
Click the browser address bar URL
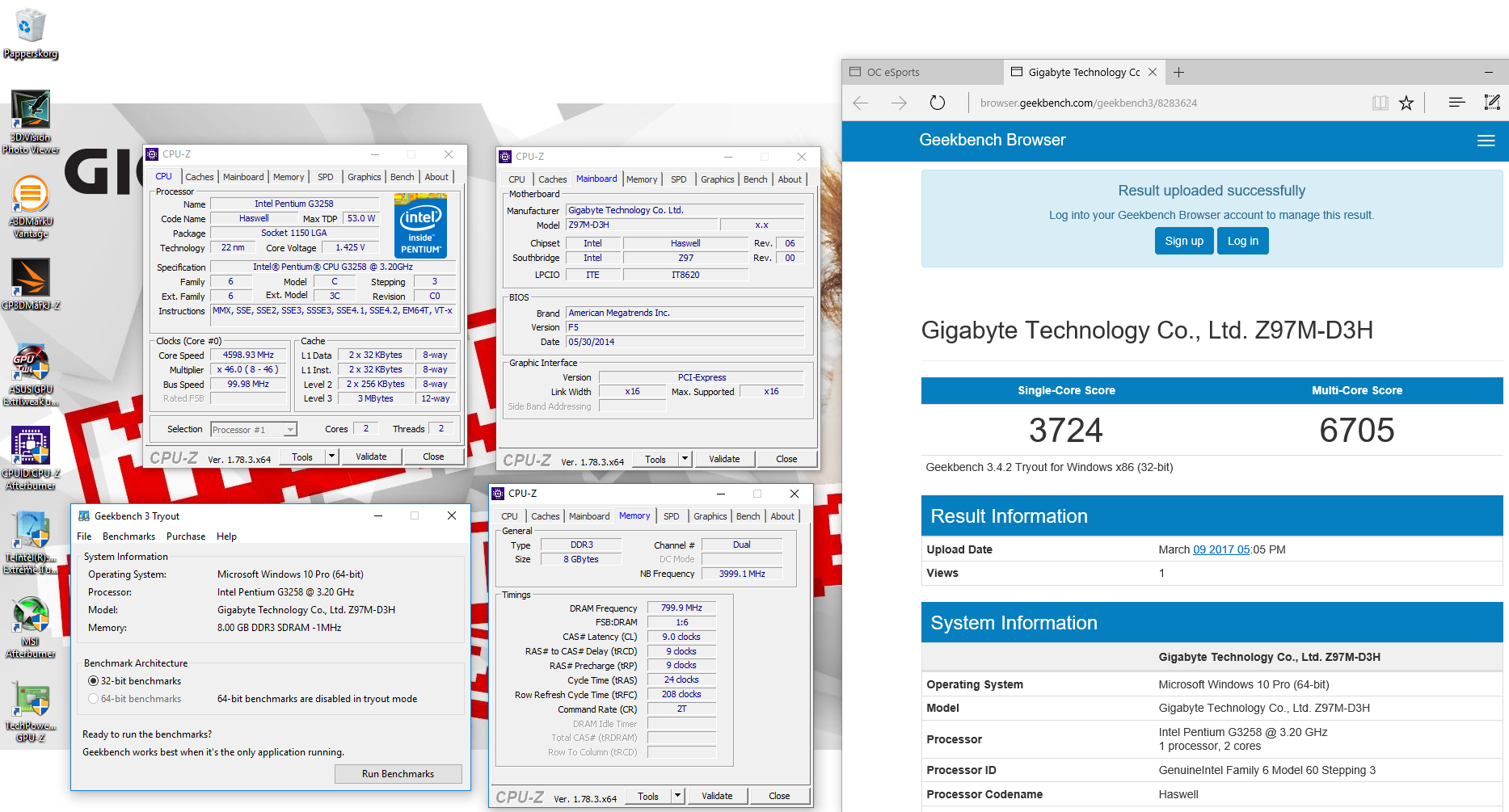click(x=1088, y=103)
